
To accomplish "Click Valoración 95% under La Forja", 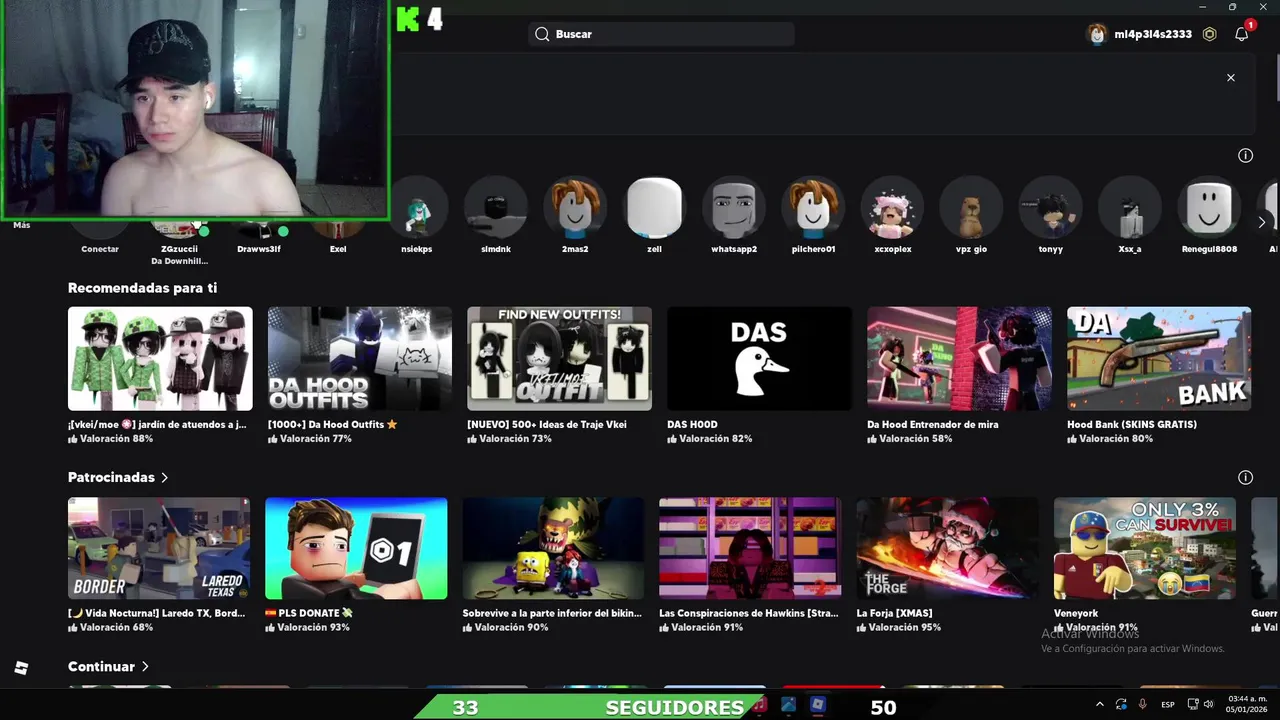I will tap(899, 628).
